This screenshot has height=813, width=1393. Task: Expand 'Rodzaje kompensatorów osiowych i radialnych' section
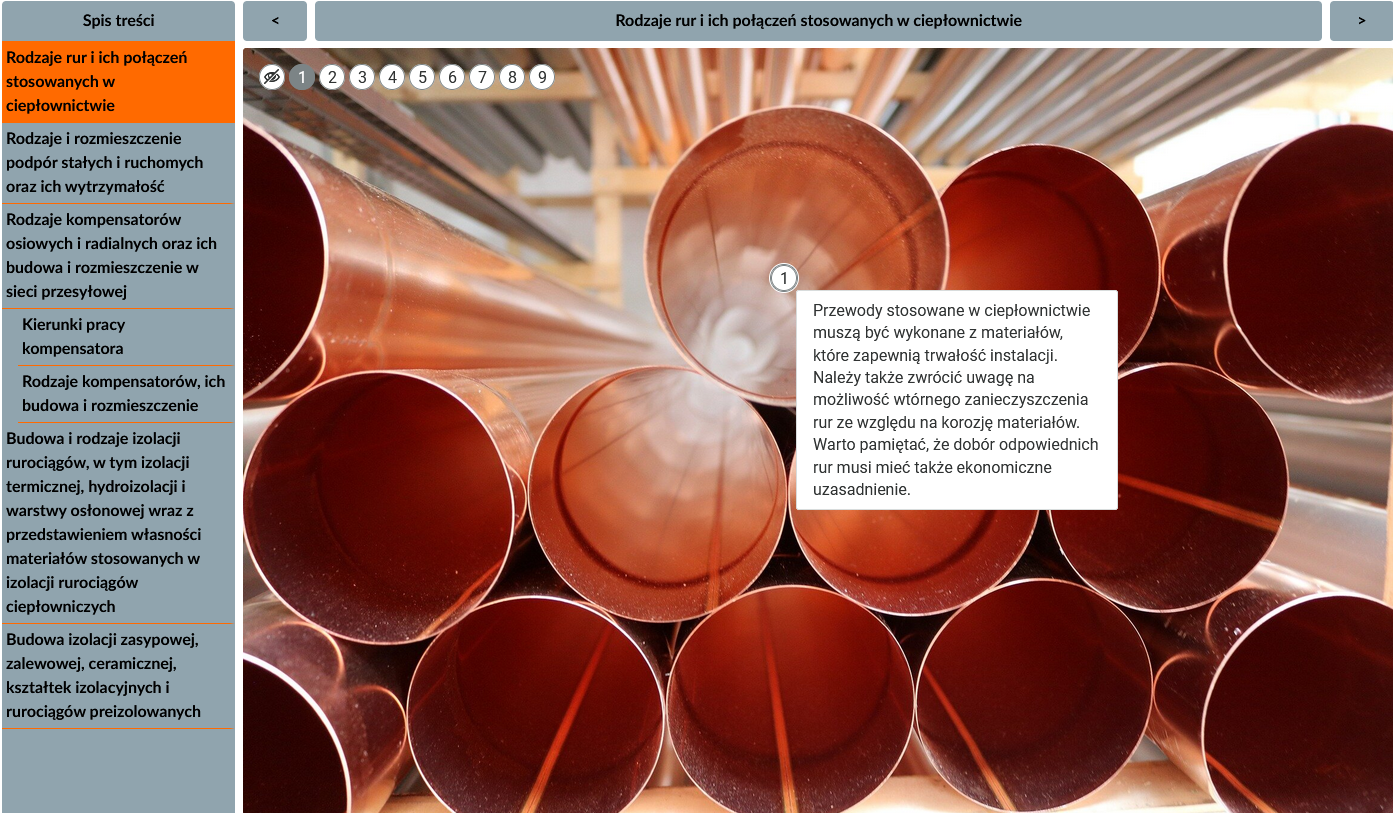tap(118, 256)
